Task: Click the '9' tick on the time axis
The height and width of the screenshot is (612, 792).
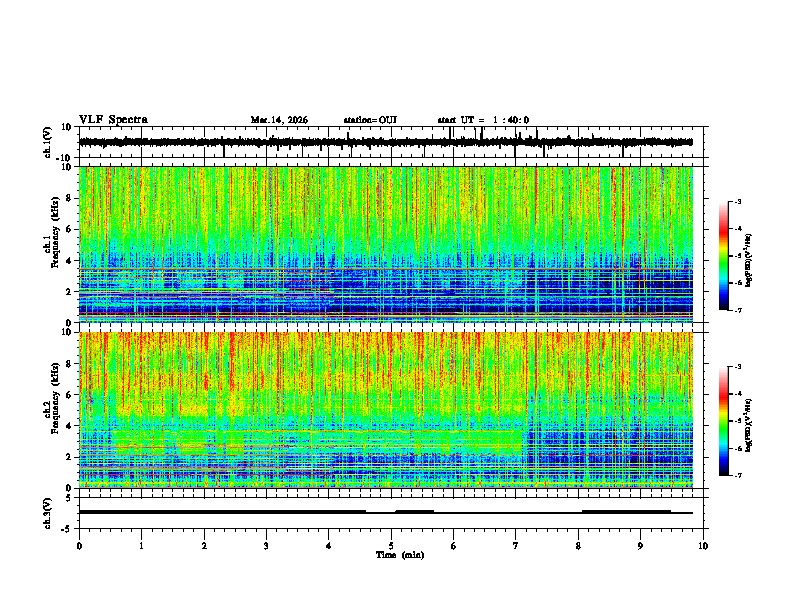Action: click(640, 546)
